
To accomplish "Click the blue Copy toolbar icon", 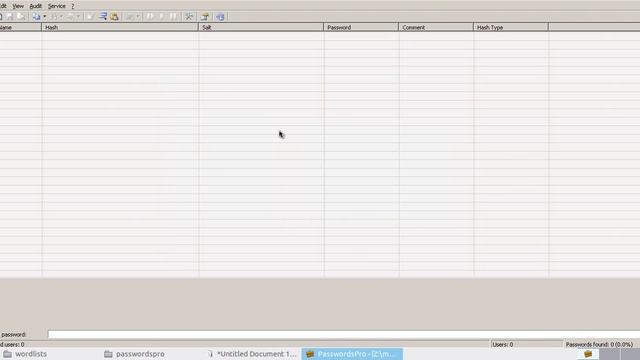I will pos(36,17).
